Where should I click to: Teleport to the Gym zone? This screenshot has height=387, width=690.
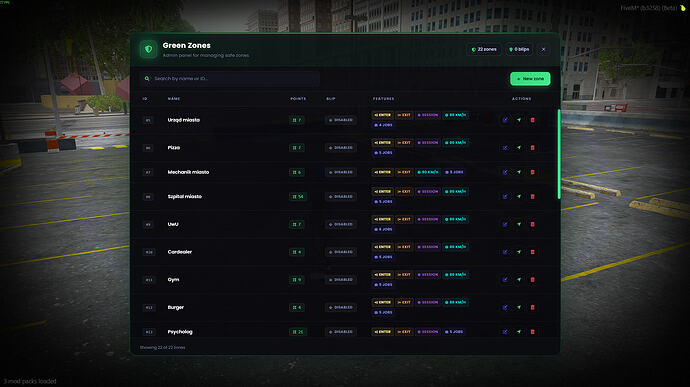pyautogui.click(x=519, y=280)
